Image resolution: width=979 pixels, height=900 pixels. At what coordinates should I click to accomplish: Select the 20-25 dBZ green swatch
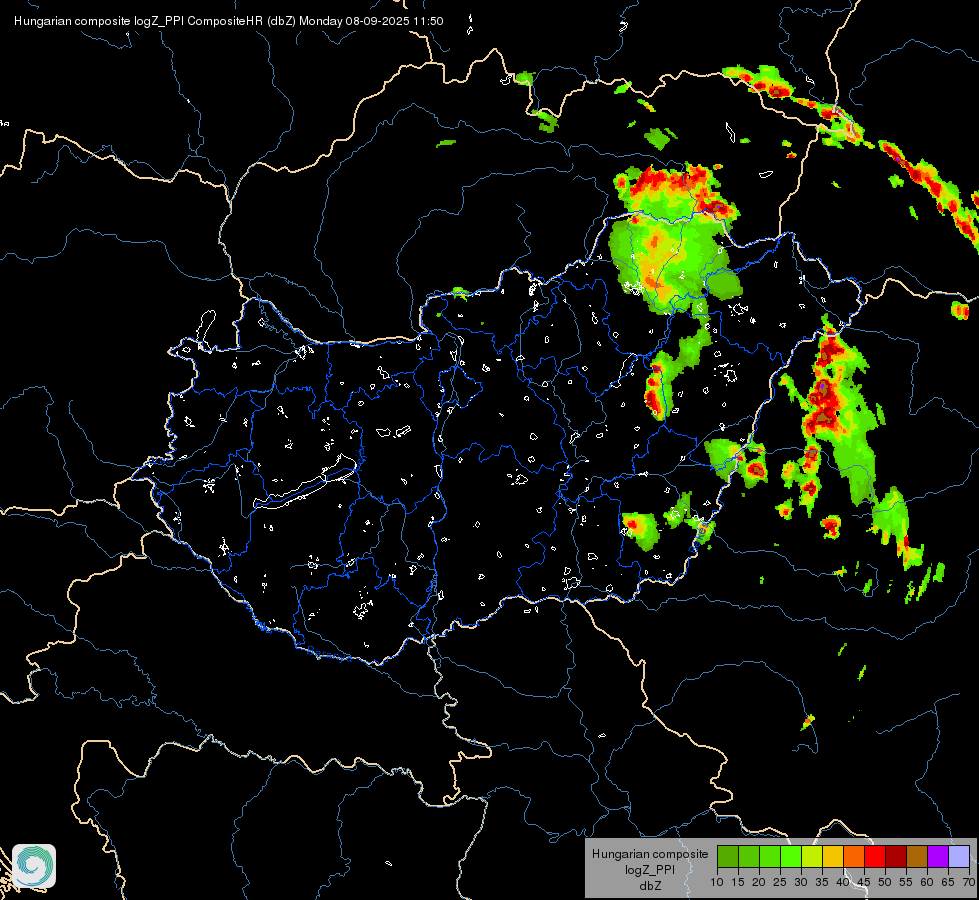point(770,856)
